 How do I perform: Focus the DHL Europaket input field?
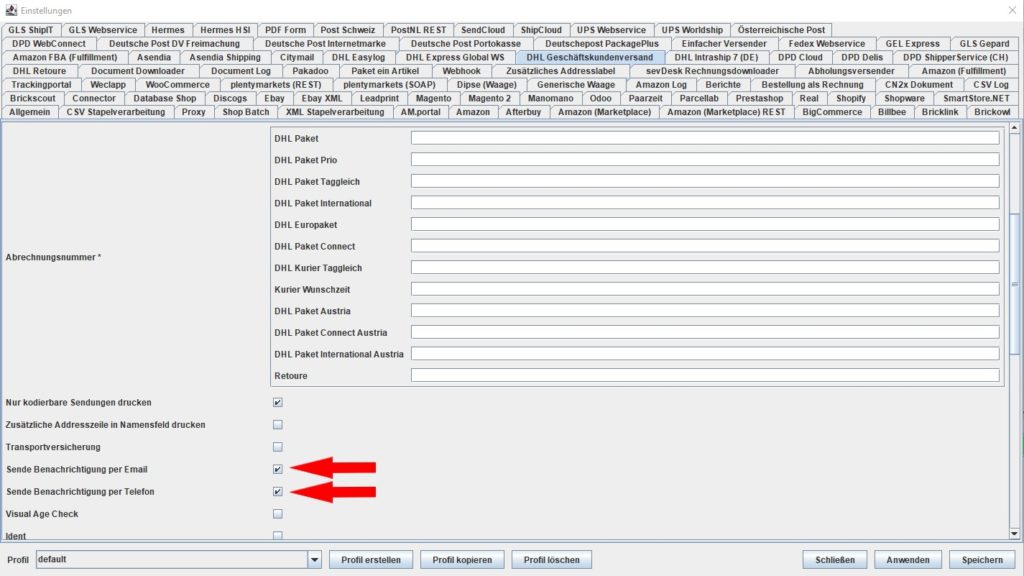tap(705, 225)
